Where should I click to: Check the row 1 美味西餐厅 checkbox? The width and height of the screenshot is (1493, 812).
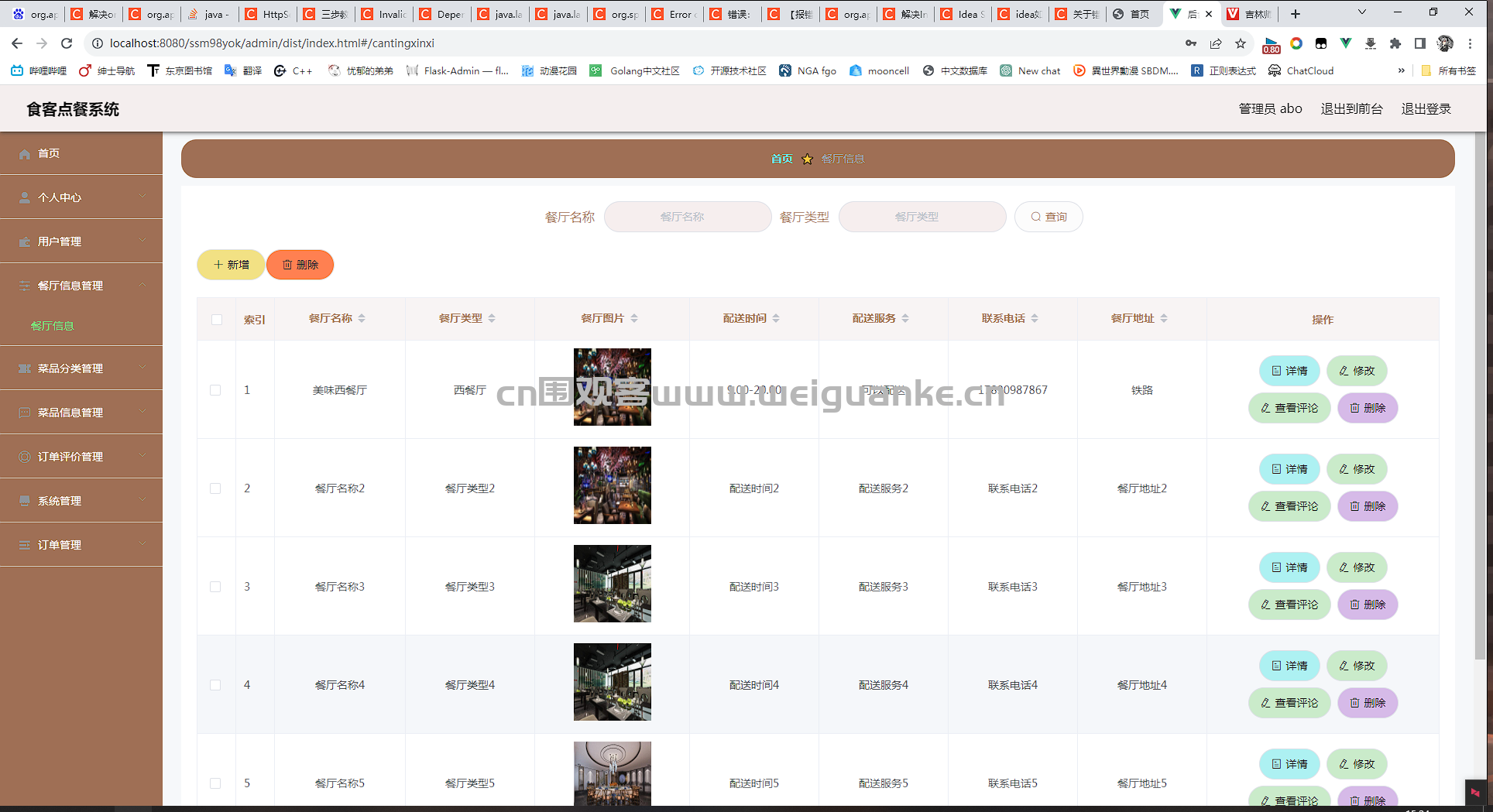tap(215, 390)
